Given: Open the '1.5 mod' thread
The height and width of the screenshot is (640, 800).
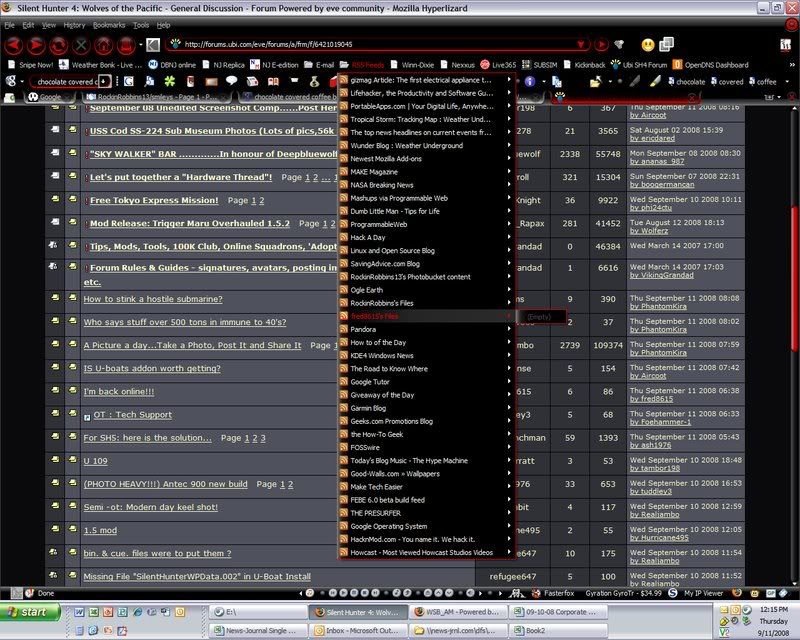Looking at the screenshot, I should (x=100, y=530).
